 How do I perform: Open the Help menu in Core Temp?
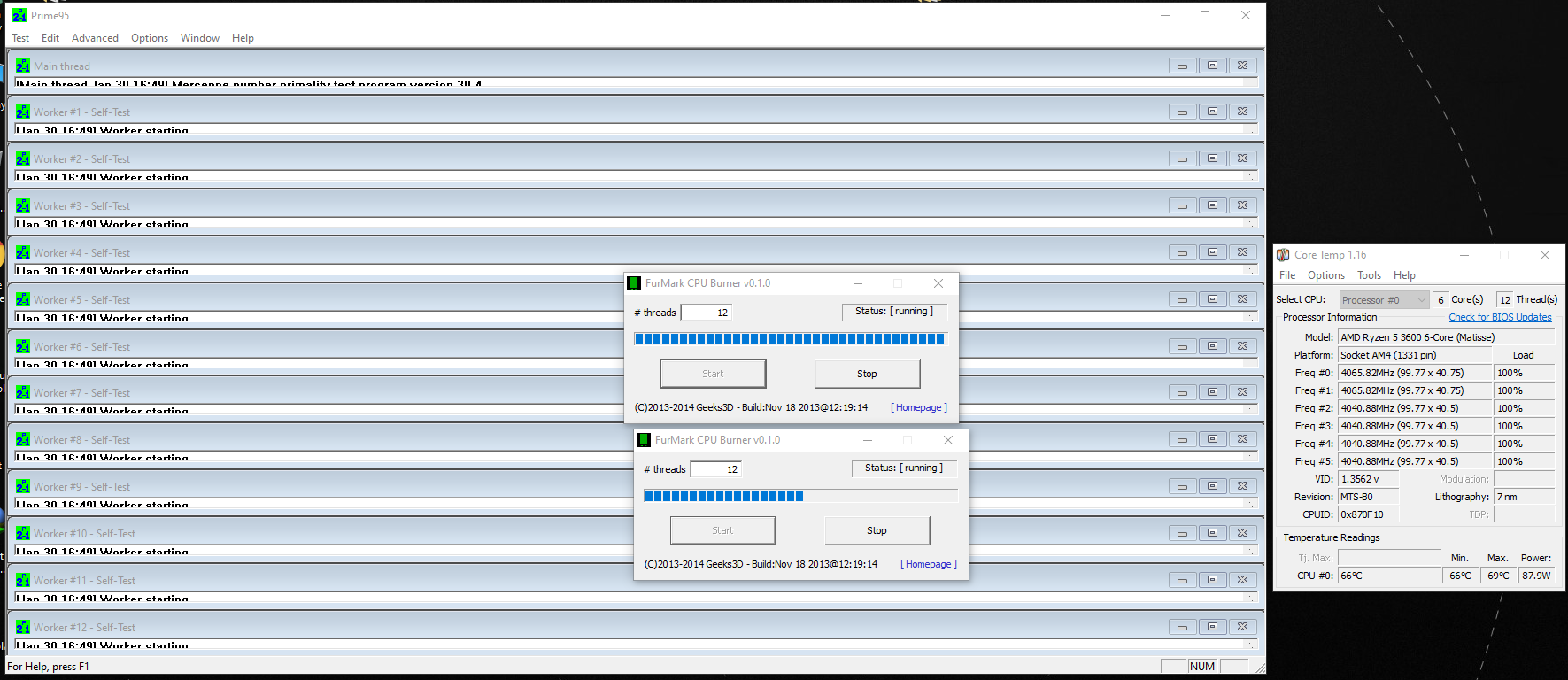pyautogui.click(x=1404, y=275)
